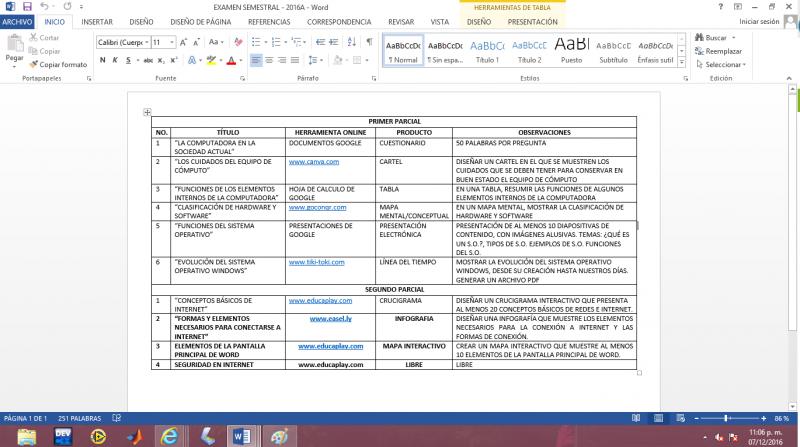Switch to INSERTAR tab

point(97,22)
